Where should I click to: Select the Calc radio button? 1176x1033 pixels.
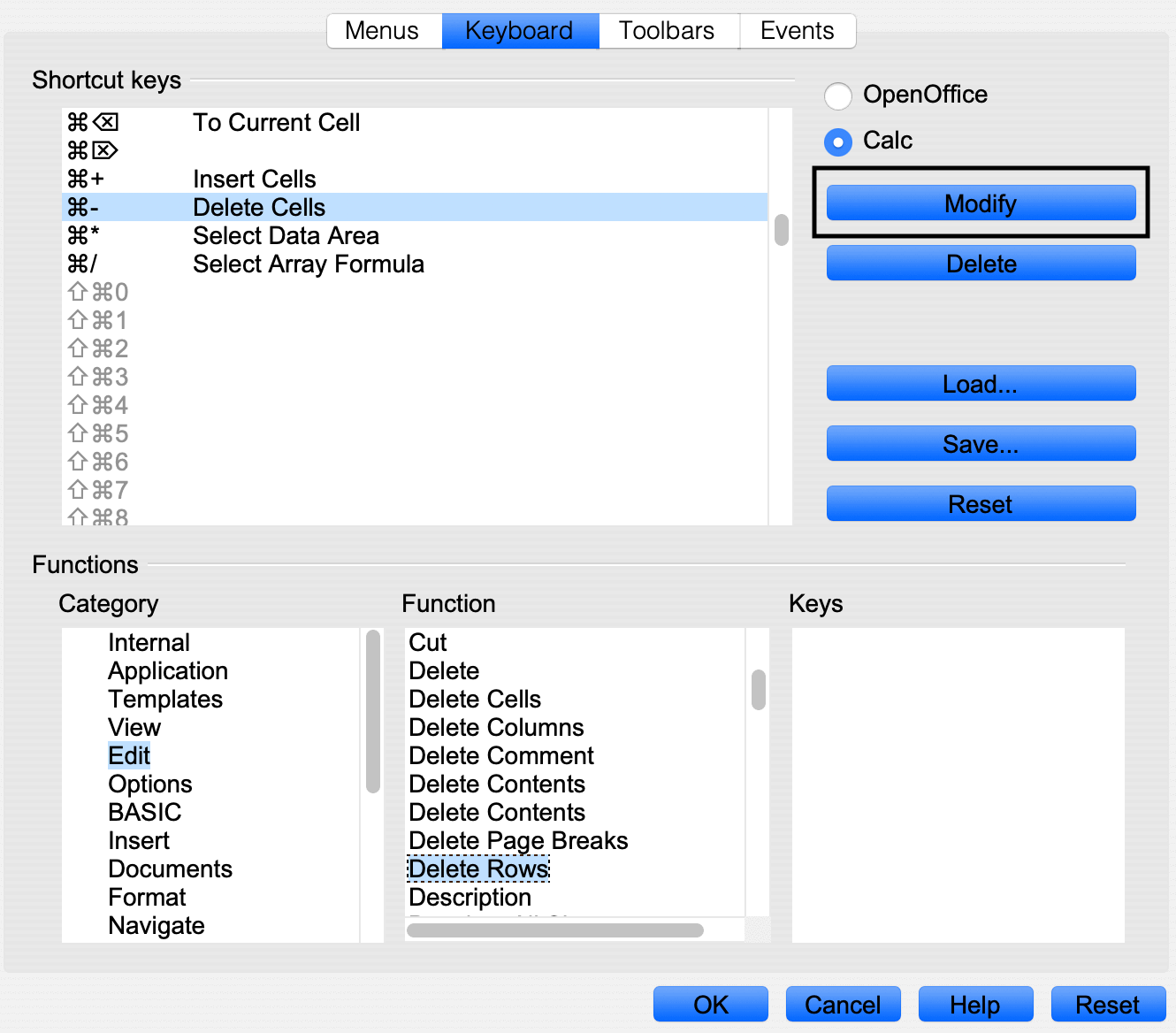pos(838,142)
